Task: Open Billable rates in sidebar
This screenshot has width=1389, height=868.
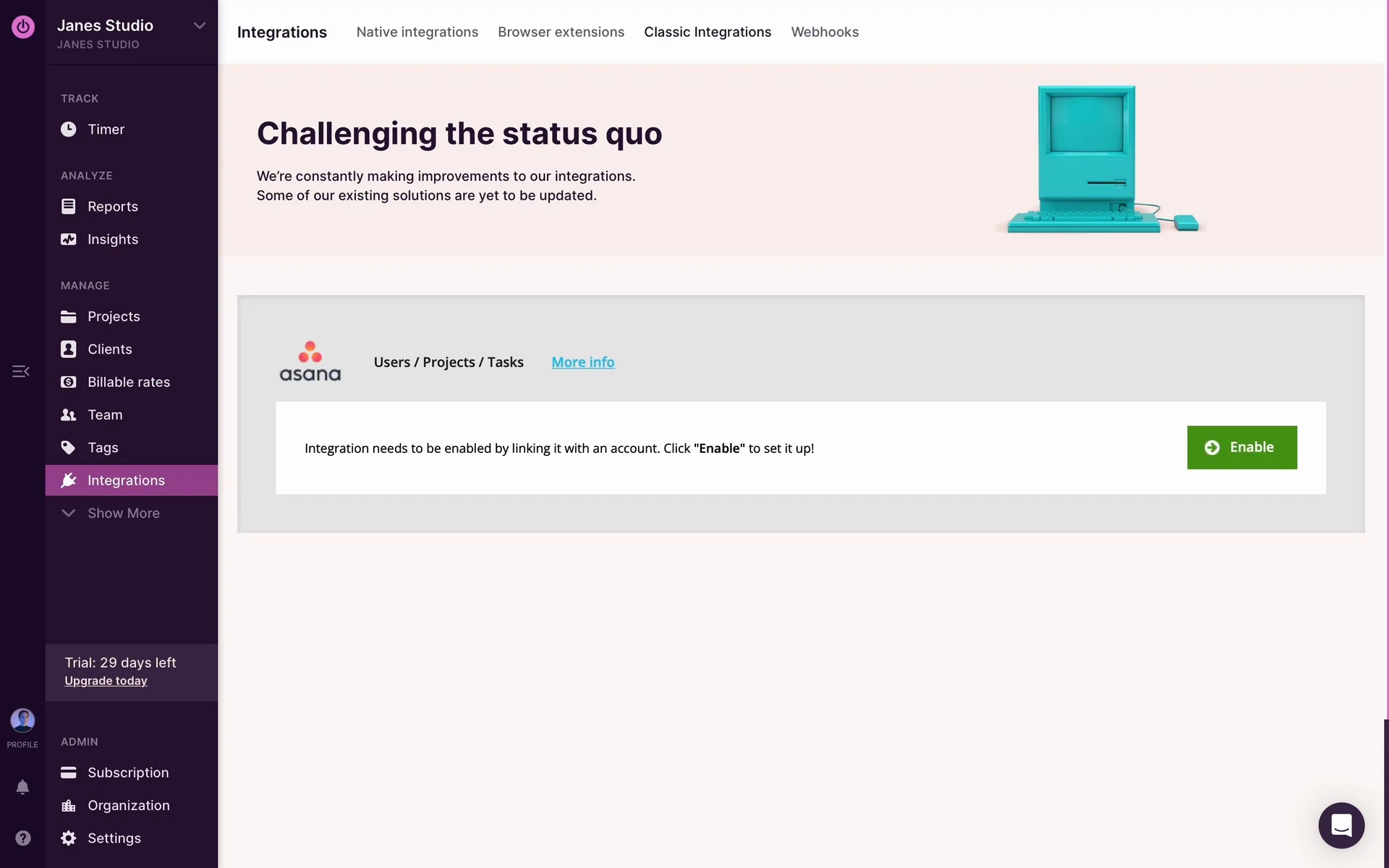Action: tap(128, 382)
